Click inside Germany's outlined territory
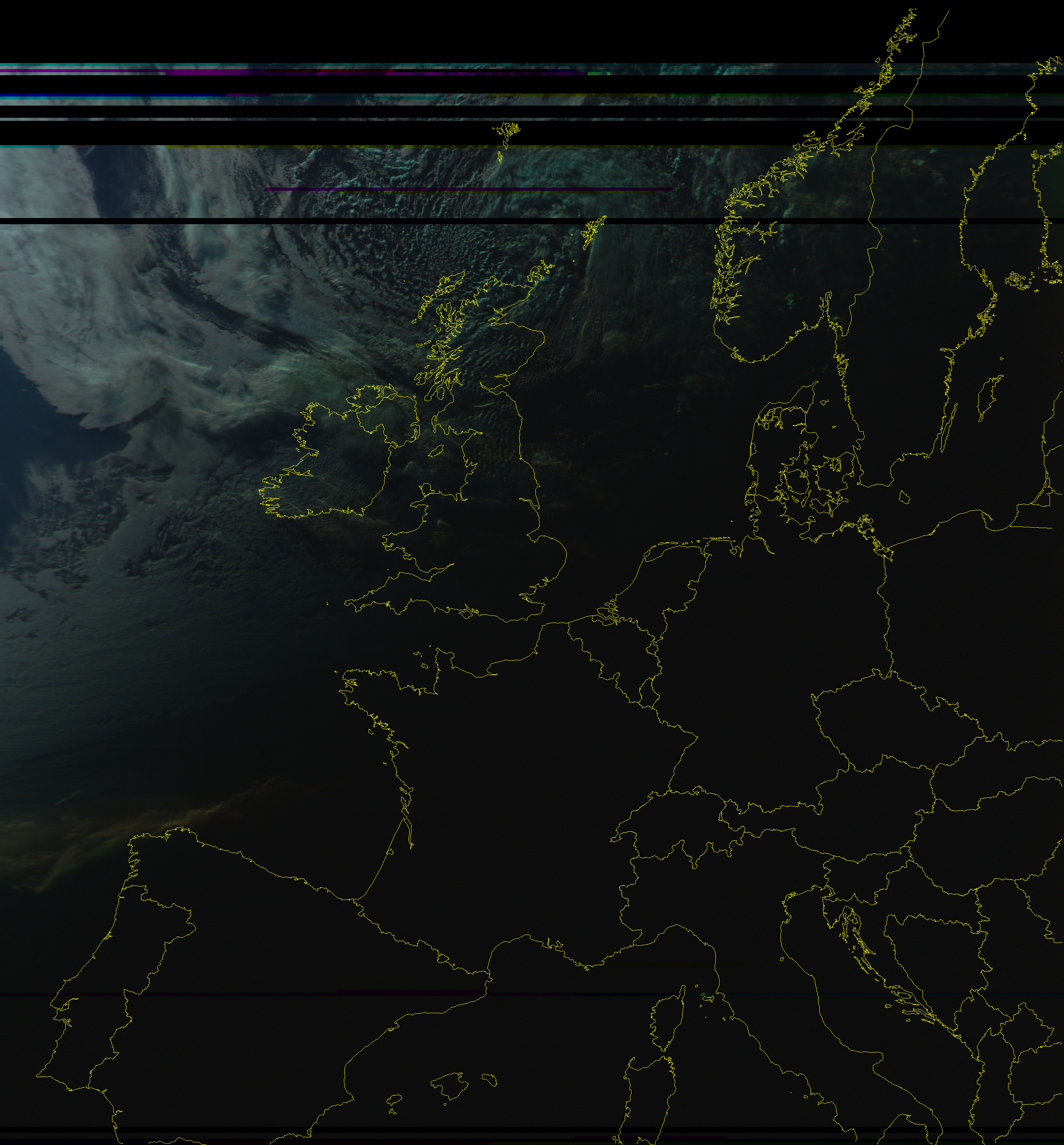The width and height of the screenshot is (1064, 1145). coord(771,662)
